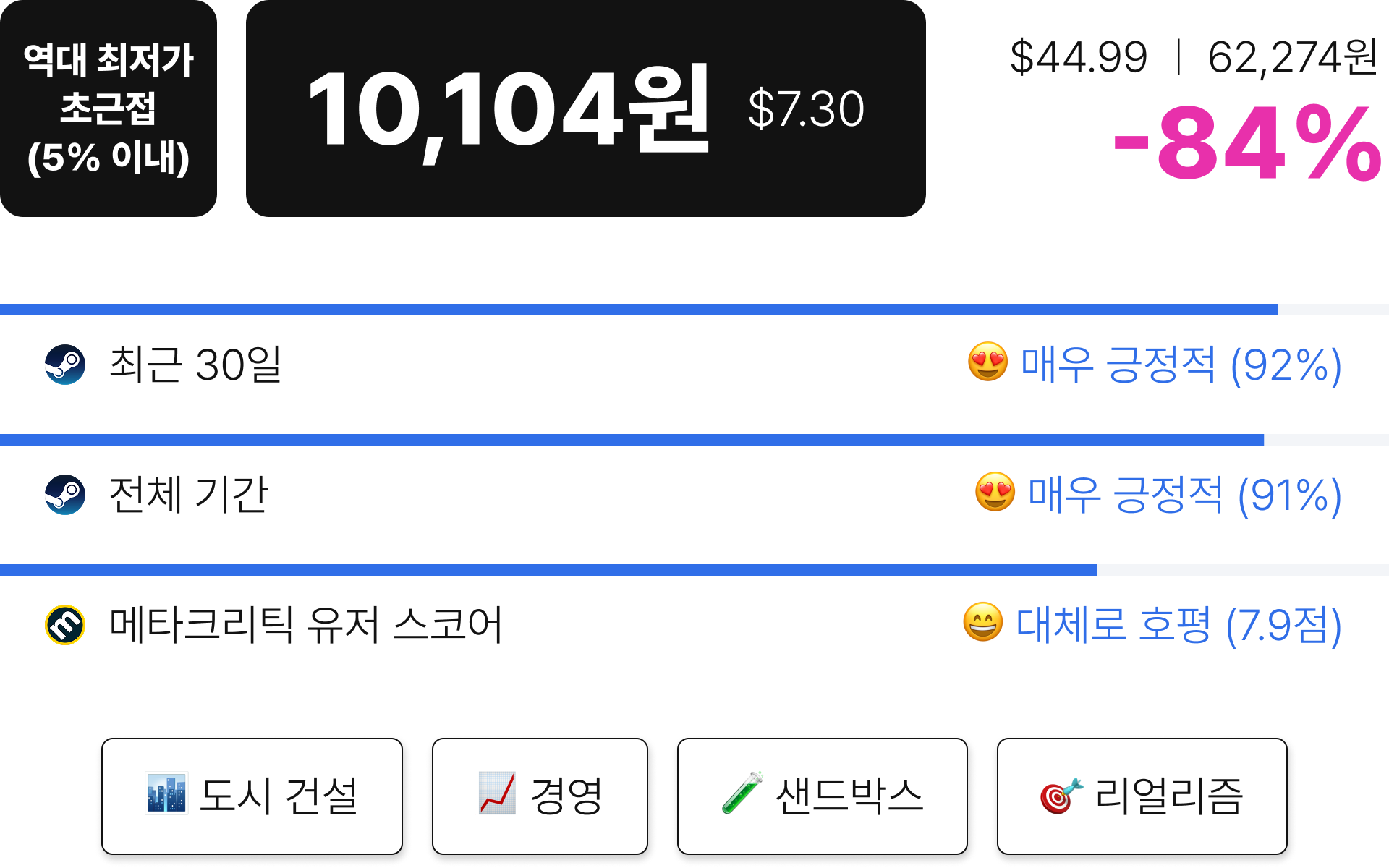Click the 10,104원 price box
This screenshot has height=868, width=1389.
pos(586,109)
